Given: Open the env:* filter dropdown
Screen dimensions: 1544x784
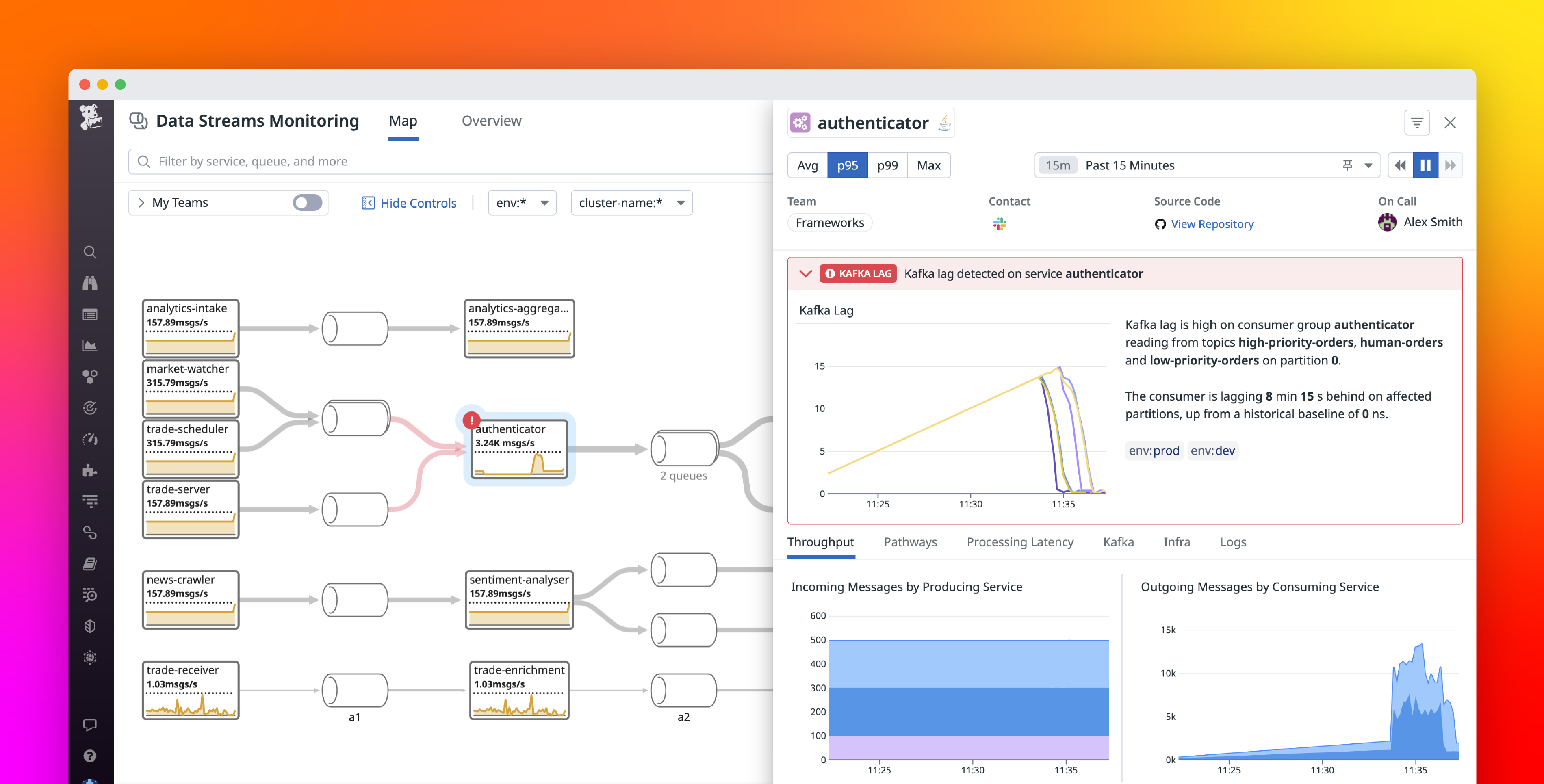Looking at the screenshot, I should click(x=521, y=203).
